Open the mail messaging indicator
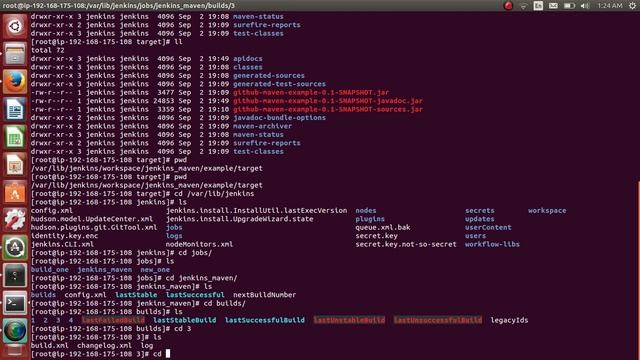 point(553,6)
